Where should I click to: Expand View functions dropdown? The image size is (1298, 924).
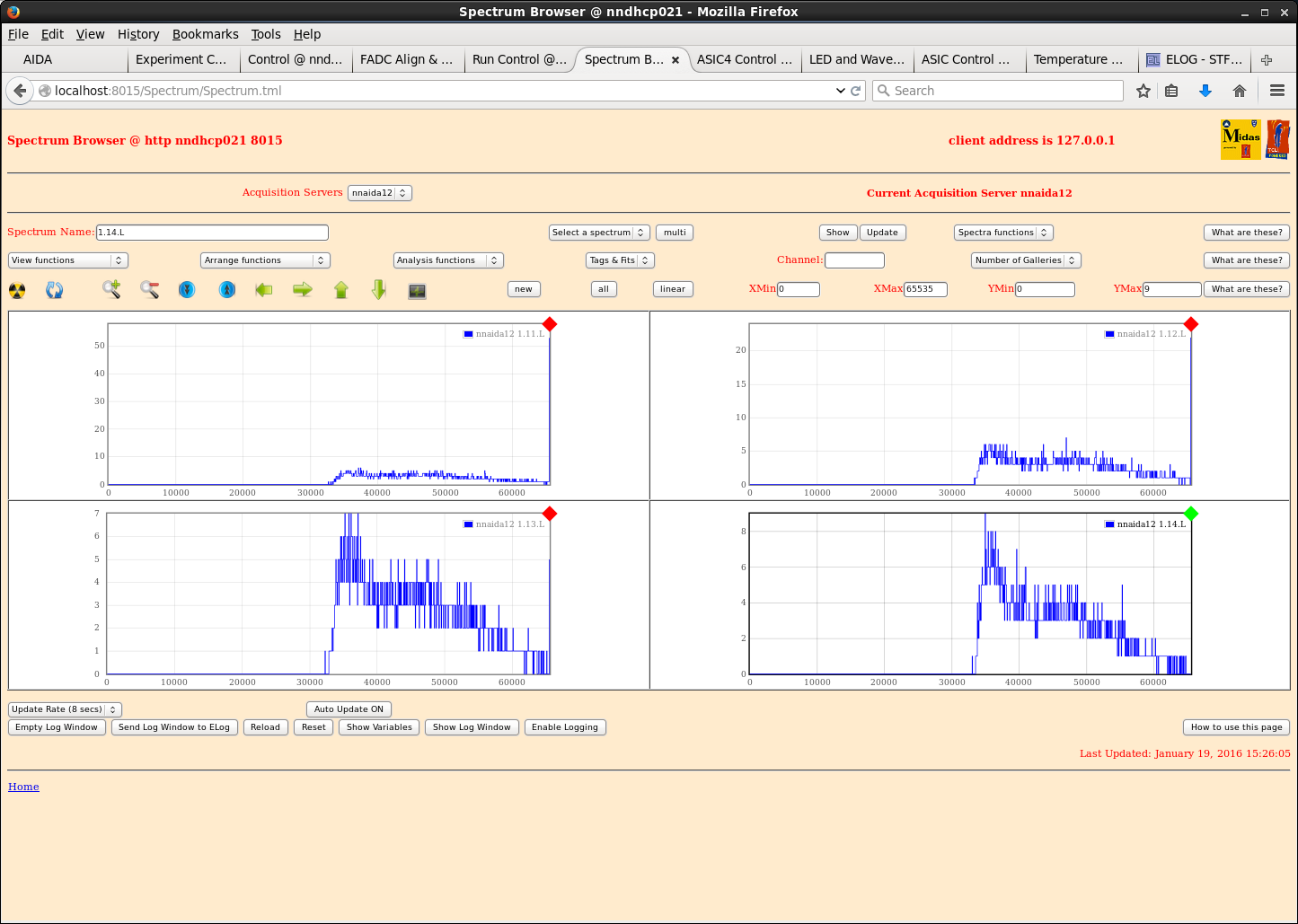pyautogui.click(x=68, y=260)
